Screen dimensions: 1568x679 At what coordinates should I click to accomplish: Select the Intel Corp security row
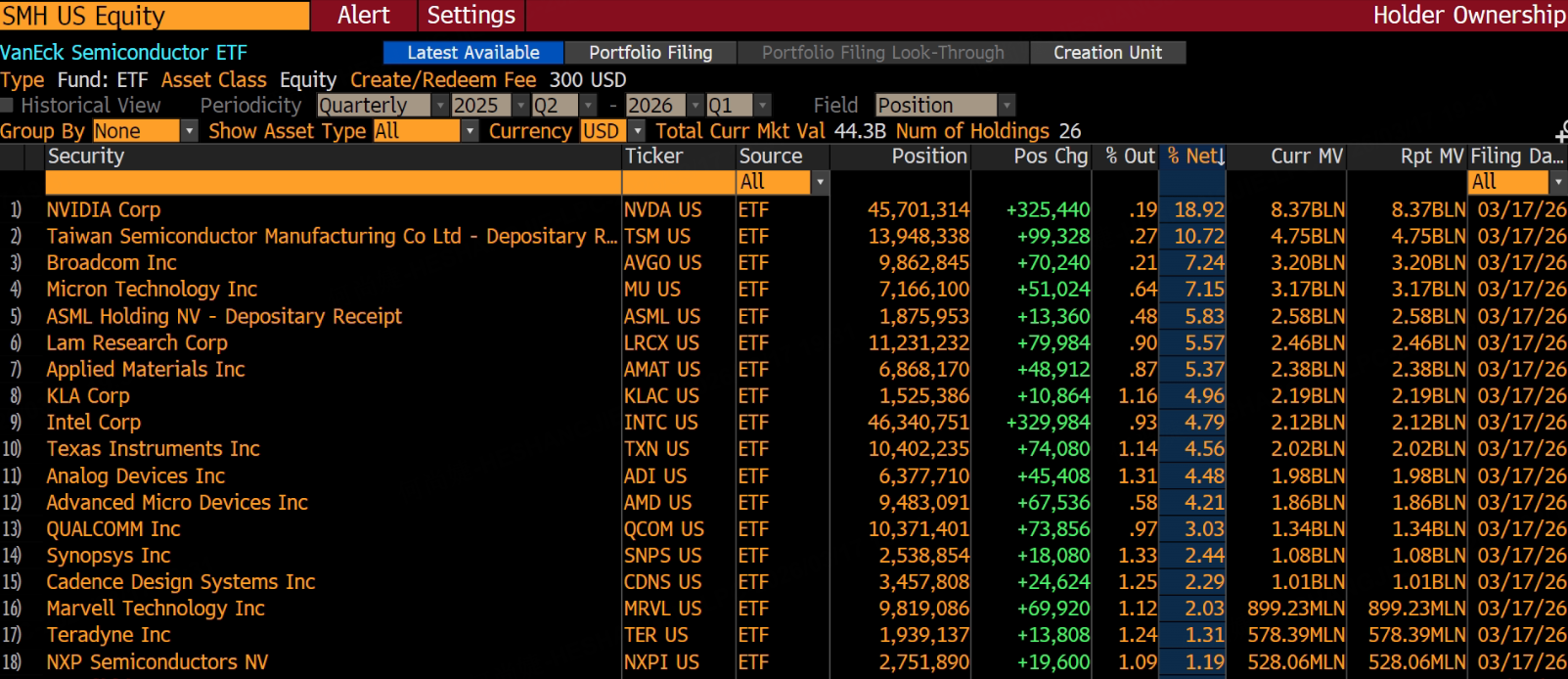[x=94, y=423]
